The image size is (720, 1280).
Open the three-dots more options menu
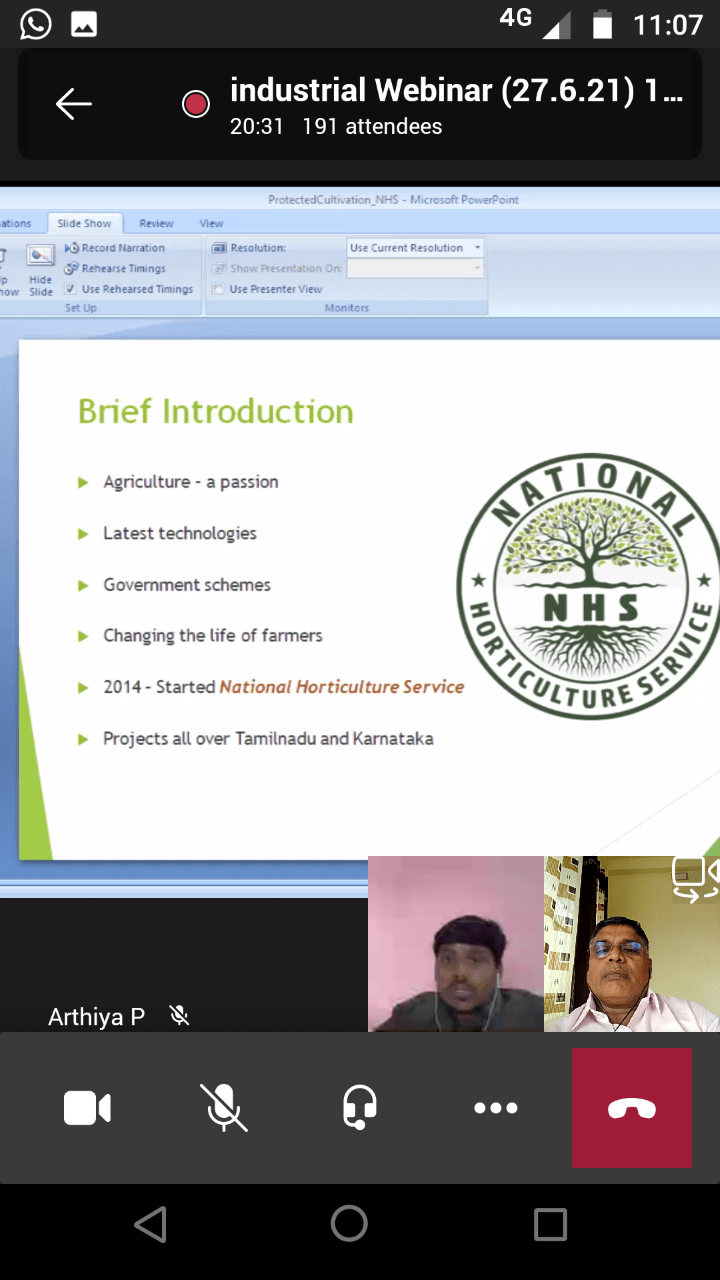pyautogui.click(x=496, y=1108)
